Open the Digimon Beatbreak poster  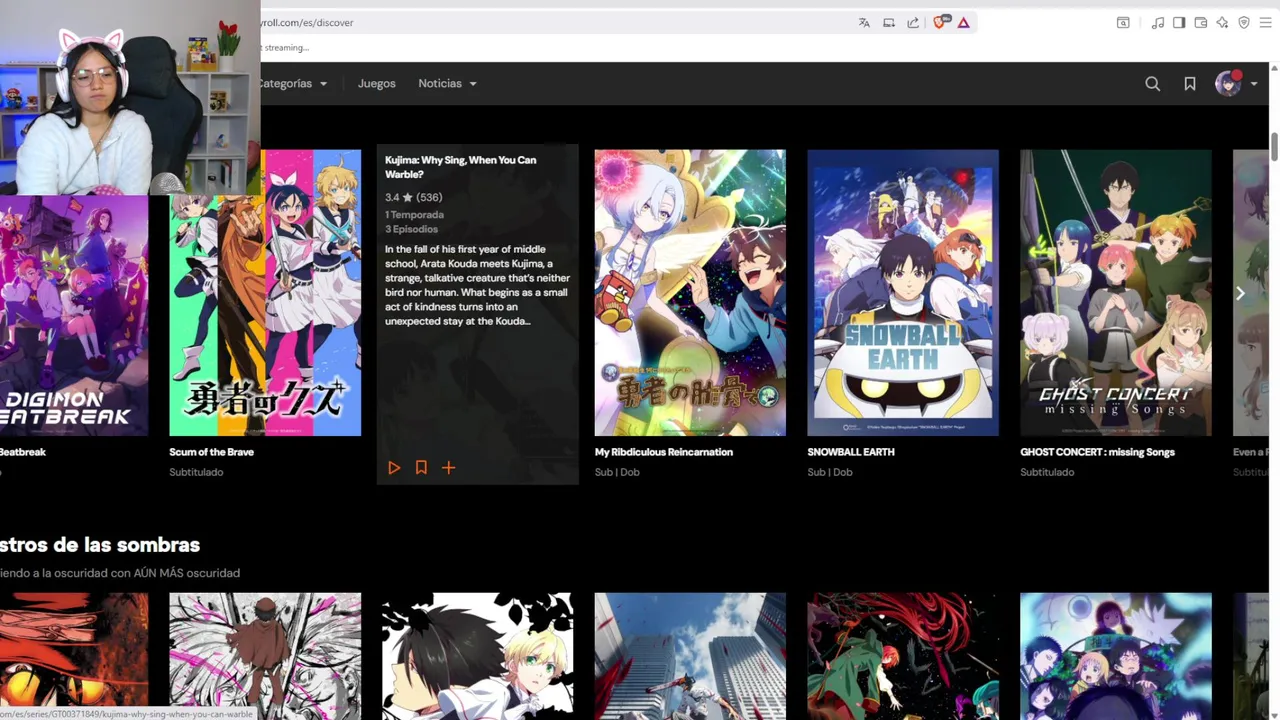pos(74,315)
